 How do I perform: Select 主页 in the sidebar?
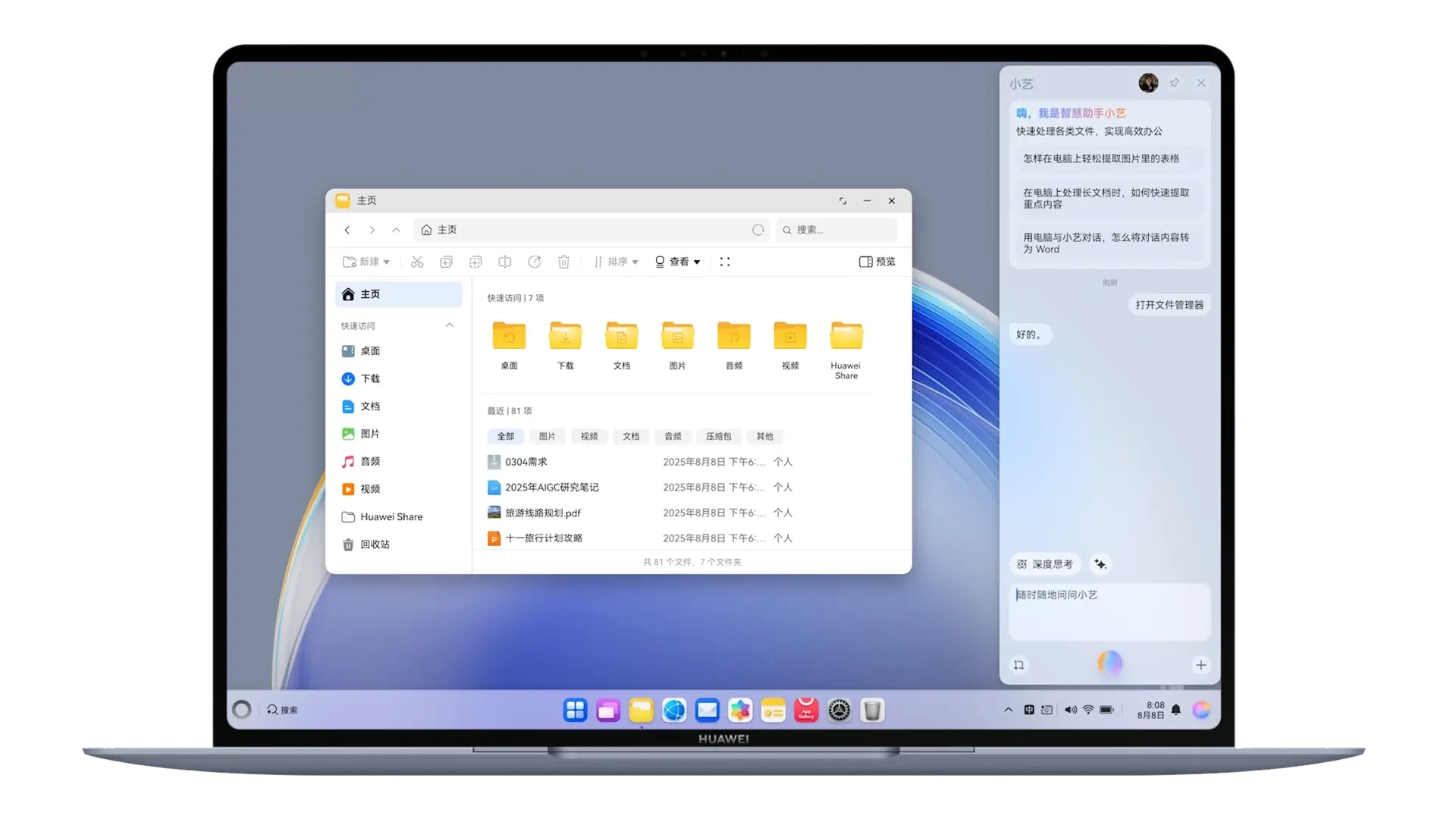398,294
